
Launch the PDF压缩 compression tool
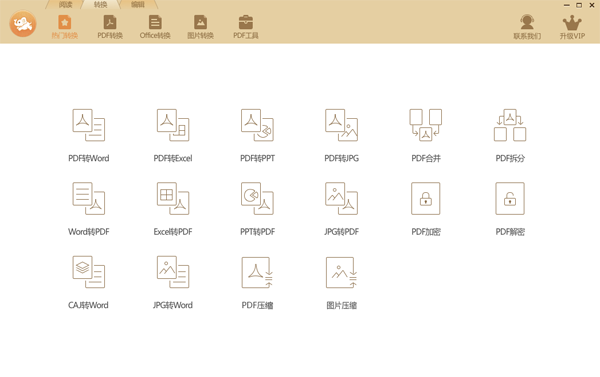(257, 273)
